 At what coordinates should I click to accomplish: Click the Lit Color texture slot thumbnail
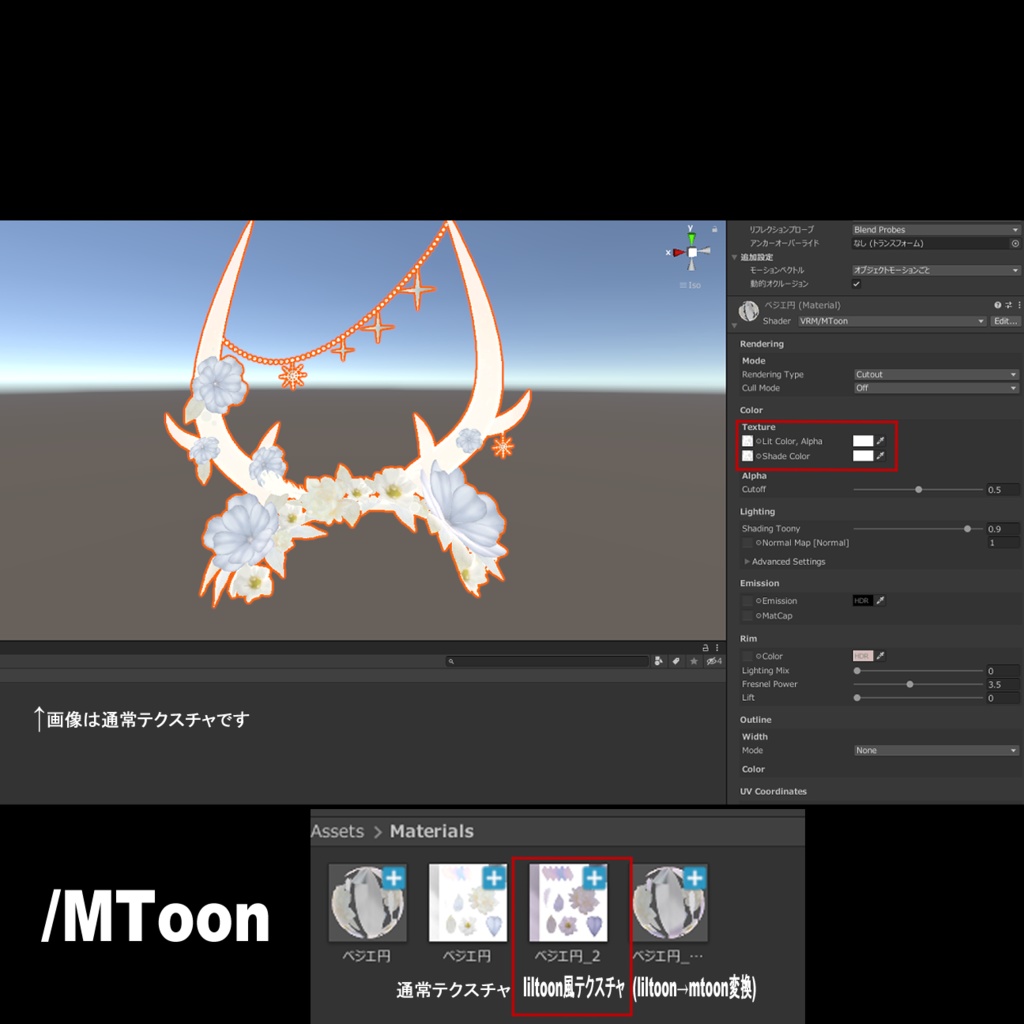tap(747, 441)
